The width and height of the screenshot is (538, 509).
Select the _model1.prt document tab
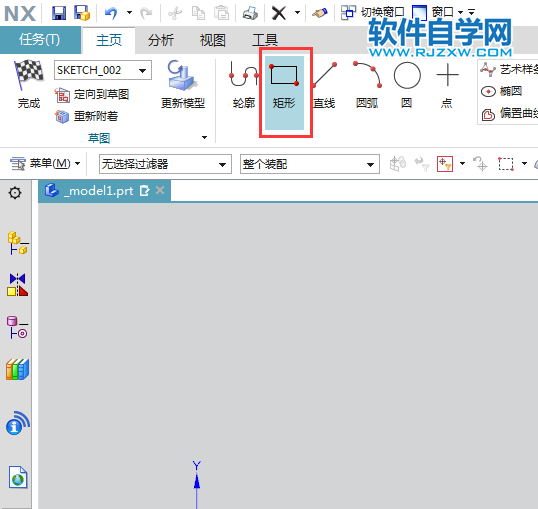click(x=104, y=191)
